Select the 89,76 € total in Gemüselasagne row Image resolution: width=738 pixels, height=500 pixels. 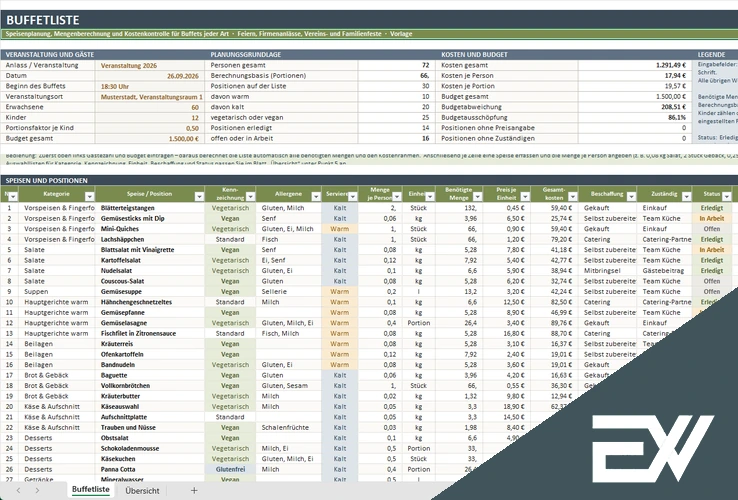554,323
